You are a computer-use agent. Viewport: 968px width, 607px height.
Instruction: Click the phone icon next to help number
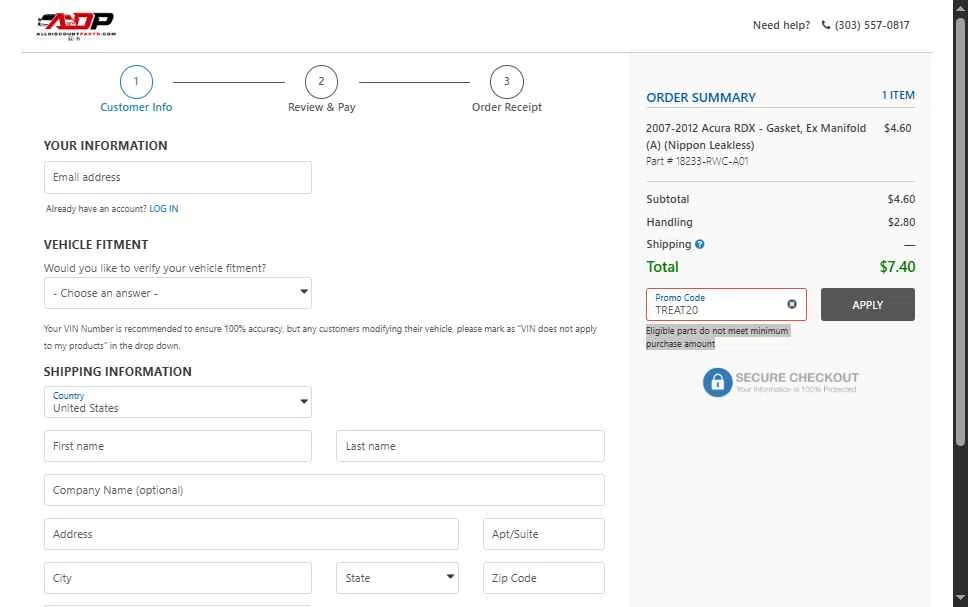825,25
